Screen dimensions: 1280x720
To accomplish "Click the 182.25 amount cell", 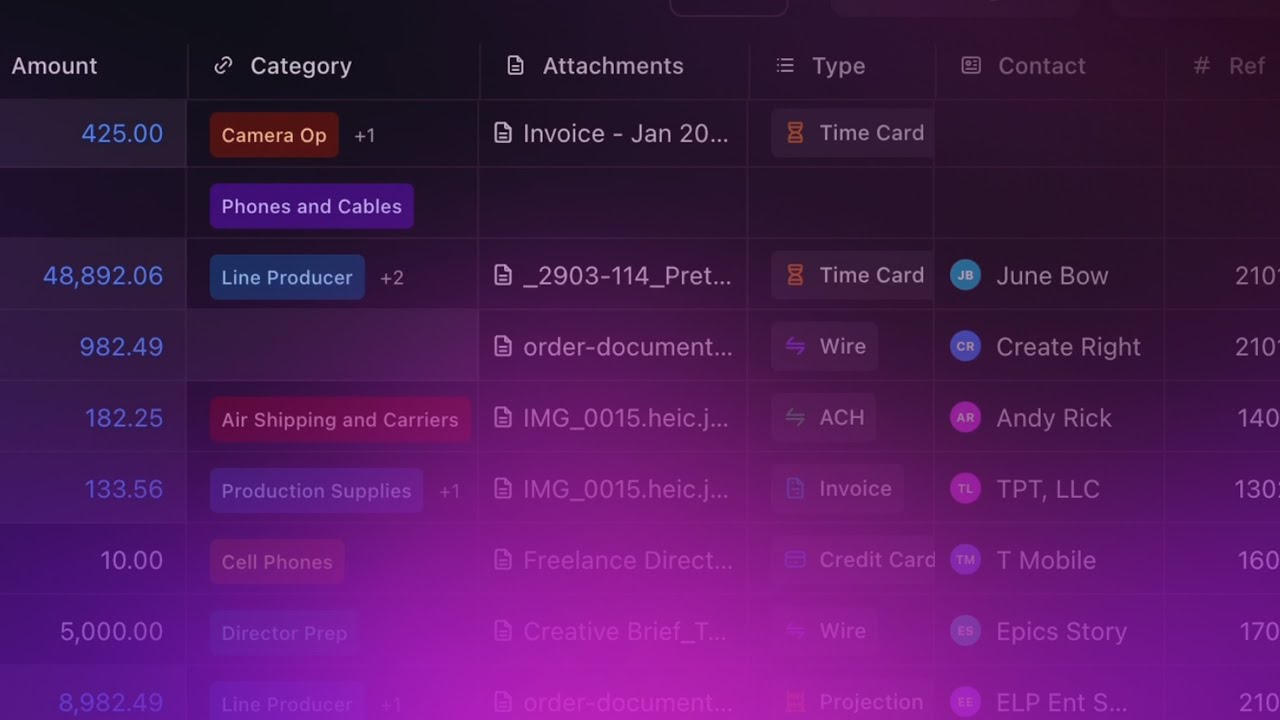I will 124,418.
